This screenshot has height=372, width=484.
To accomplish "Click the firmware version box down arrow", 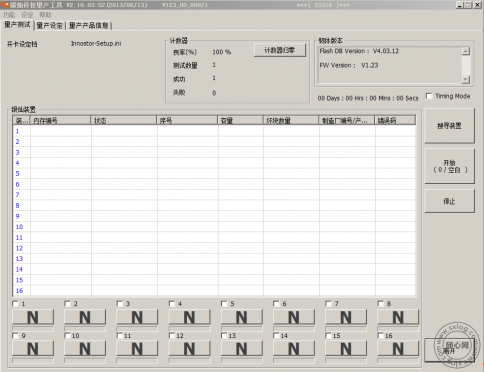I will (466, 79).
